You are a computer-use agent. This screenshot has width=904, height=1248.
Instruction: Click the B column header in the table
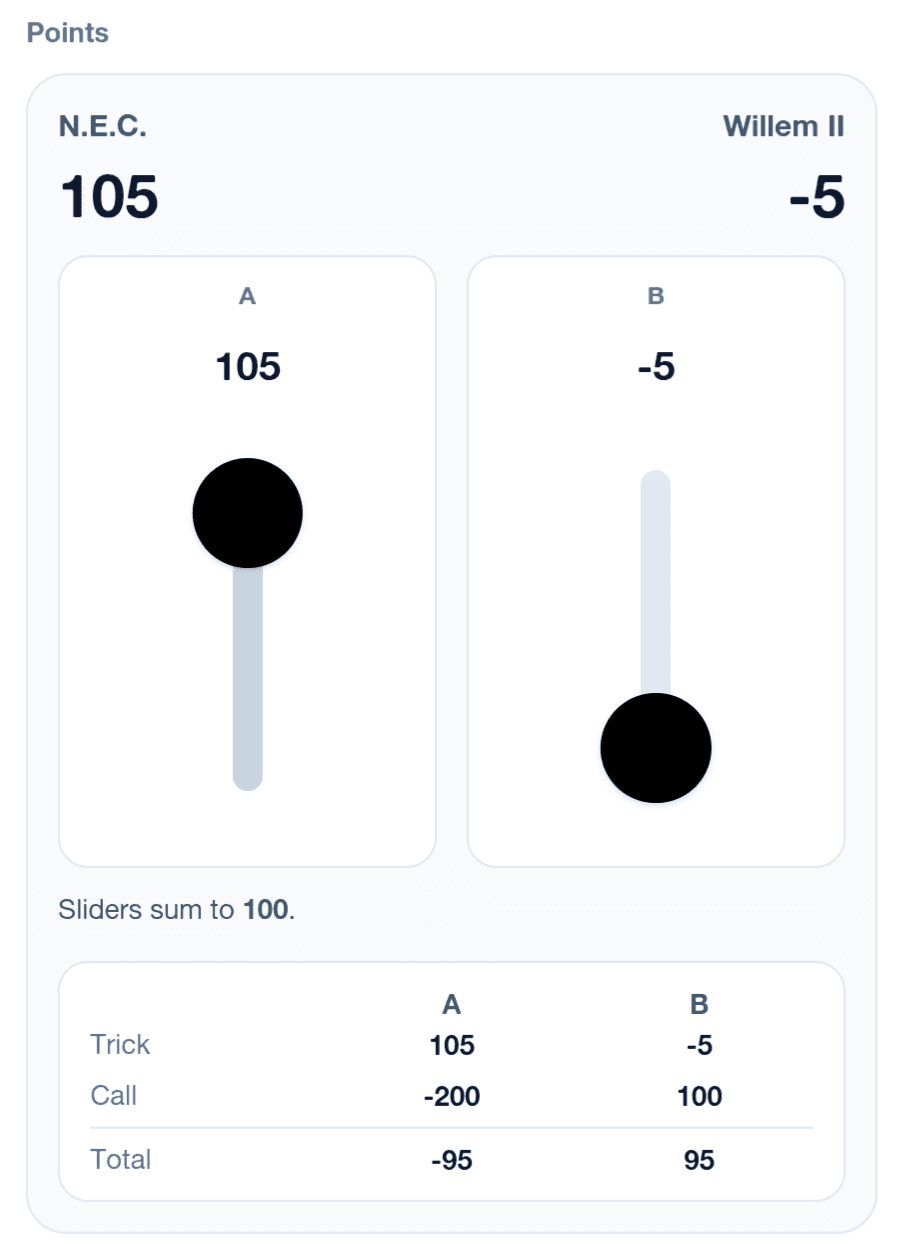[x=699, y=1005]
